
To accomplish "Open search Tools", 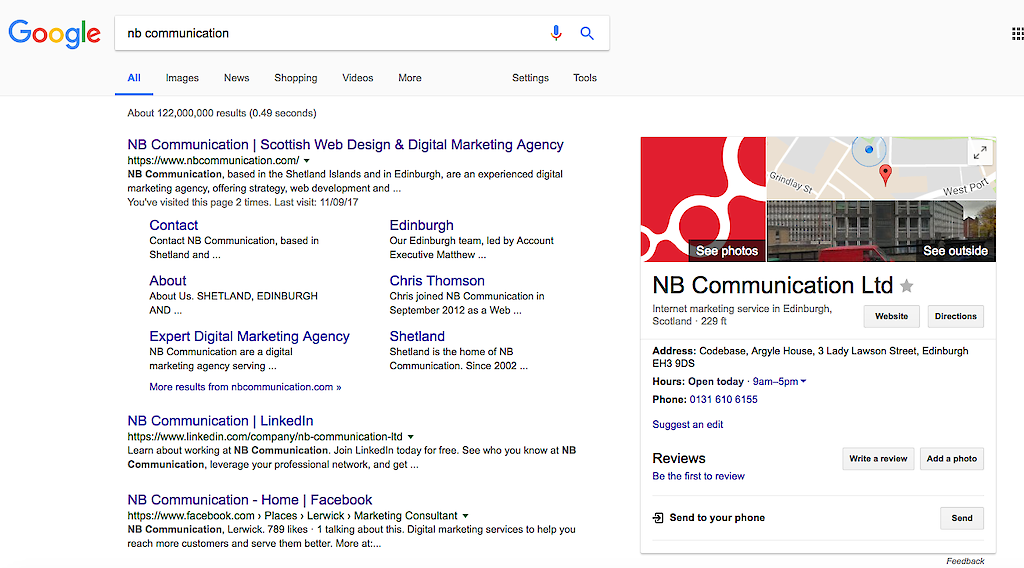I will point(585,78).
